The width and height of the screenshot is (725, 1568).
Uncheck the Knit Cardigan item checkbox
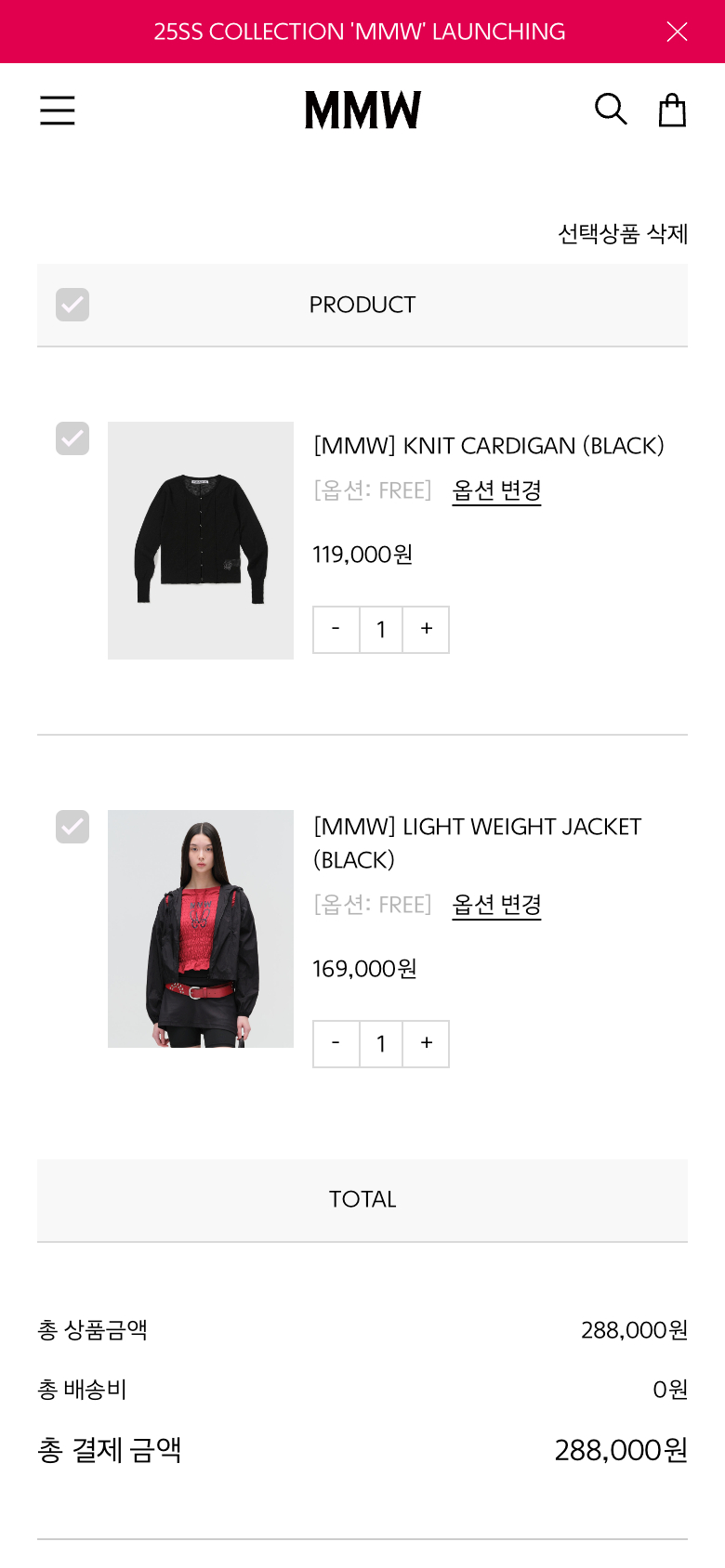point(72,438)
